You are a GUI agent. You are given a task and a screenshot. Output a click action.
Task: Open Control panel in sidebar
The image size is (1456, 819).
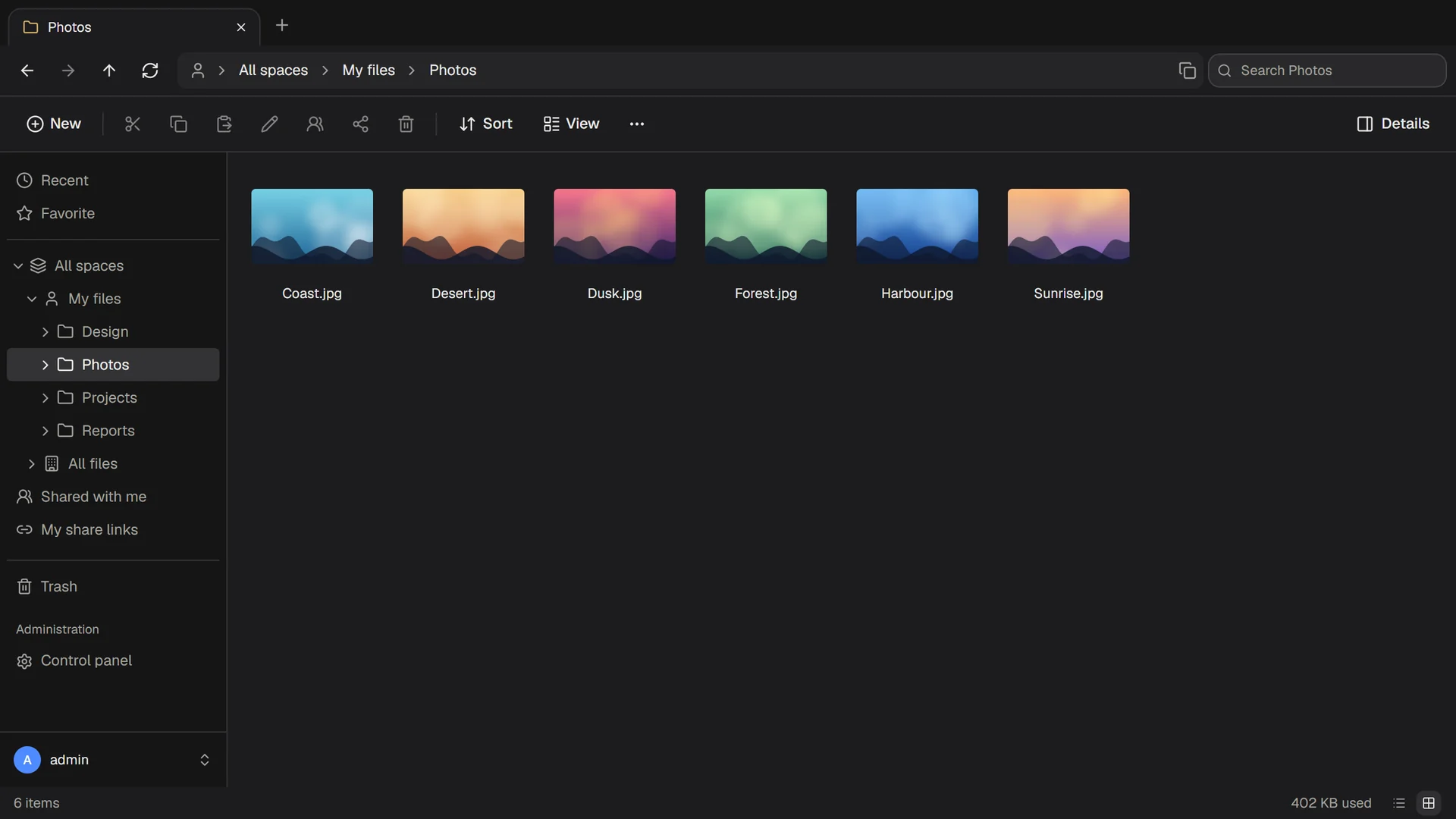click(x=113, y=661)
